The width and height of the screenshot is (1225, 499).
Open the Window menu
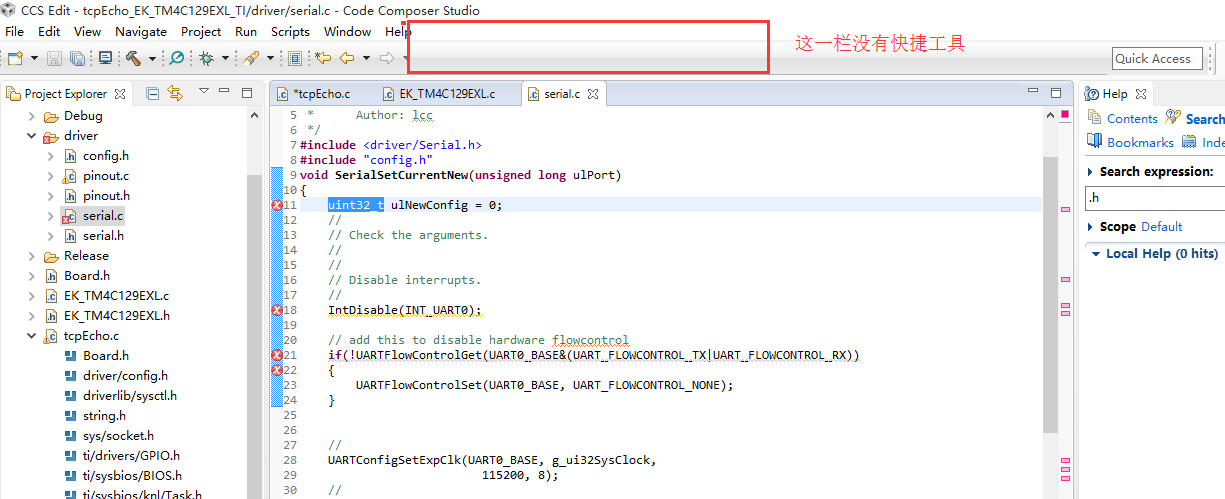[x=347, y=31]
